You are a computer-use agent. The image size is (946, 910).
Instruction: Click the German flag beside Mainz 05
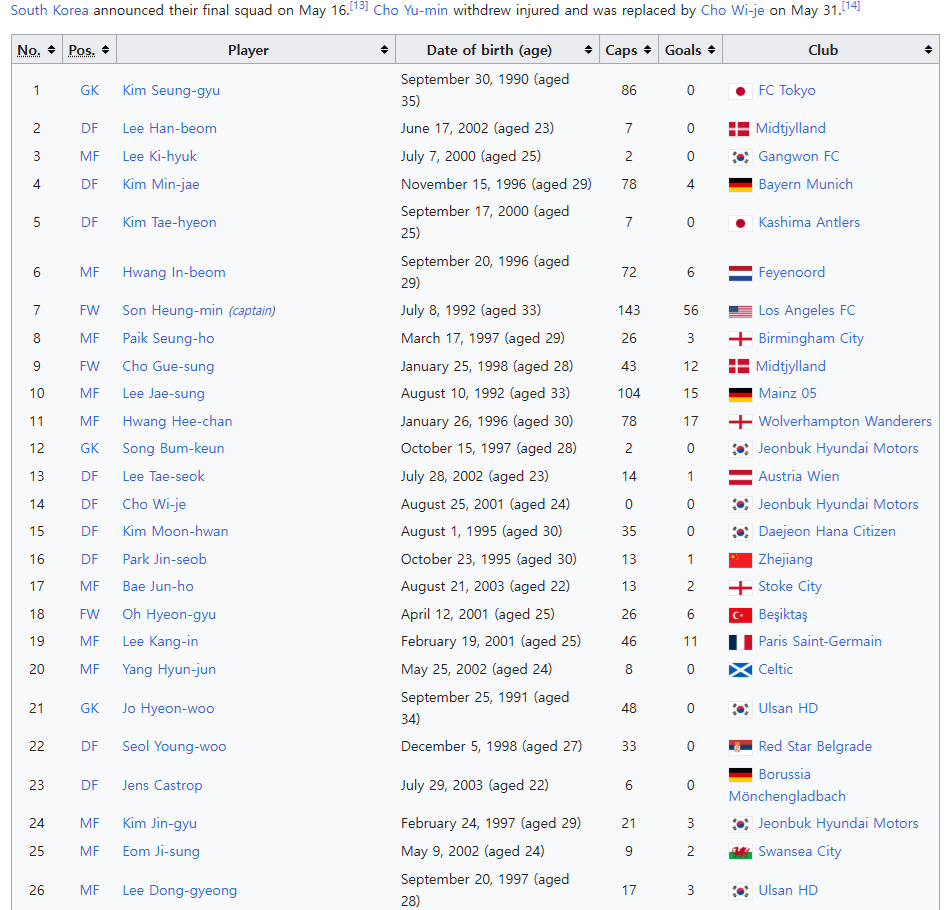pyautogui.click(x=740, y=394)
